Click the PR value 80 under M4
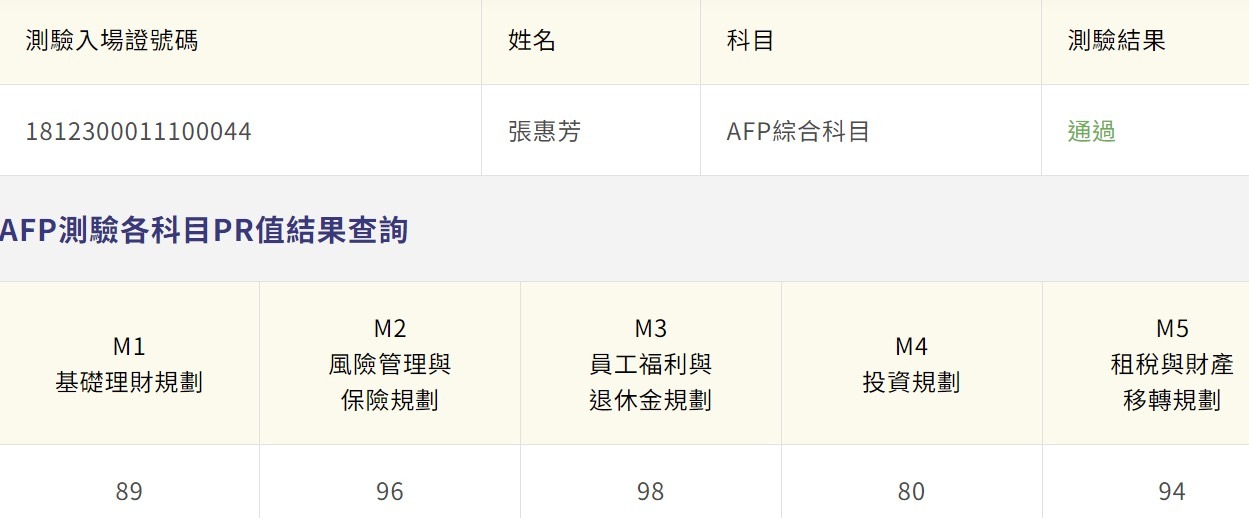 click(x=911, y=491)
